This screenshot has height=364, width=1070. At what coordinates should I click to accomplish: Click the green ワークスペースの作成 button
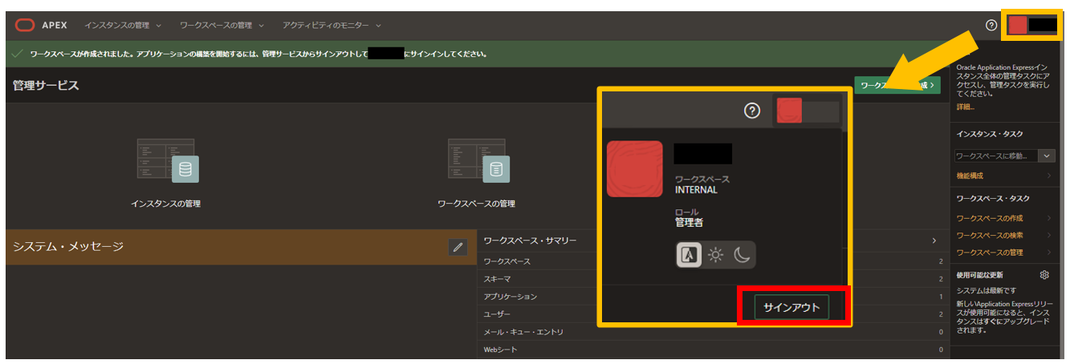point(897,85)
